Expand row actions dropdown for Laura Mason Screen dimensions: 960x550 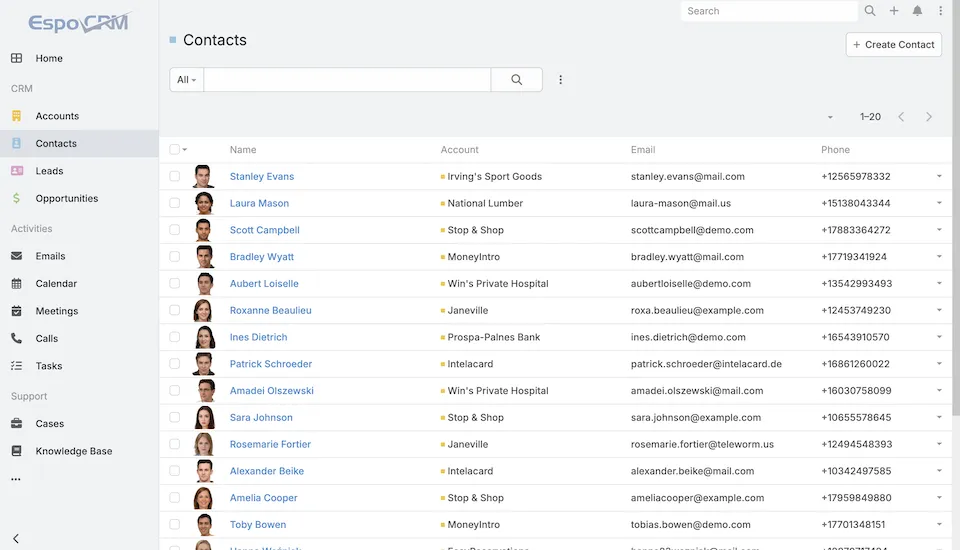coord(939,203)
